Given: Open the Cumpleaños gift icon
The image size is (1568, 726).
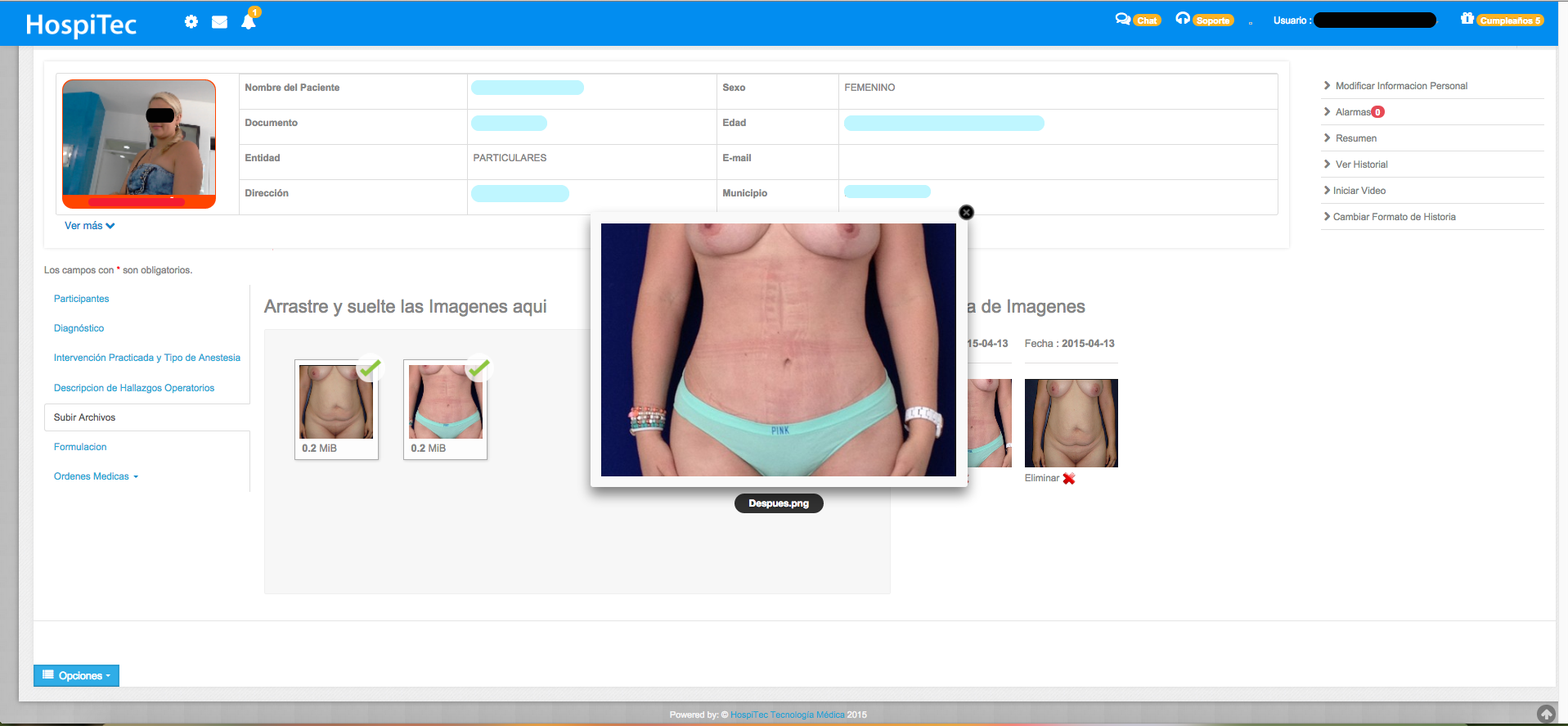Looking at the screenshot, I should [1467, 19].
